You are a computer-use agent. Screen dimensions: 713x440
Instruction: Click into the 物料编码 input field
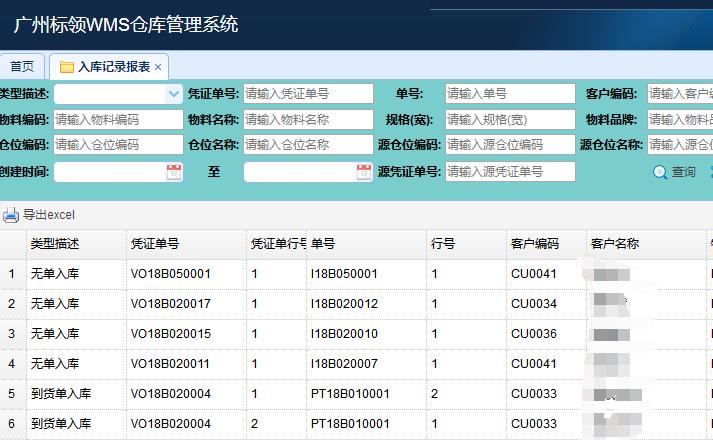point(118,120)
